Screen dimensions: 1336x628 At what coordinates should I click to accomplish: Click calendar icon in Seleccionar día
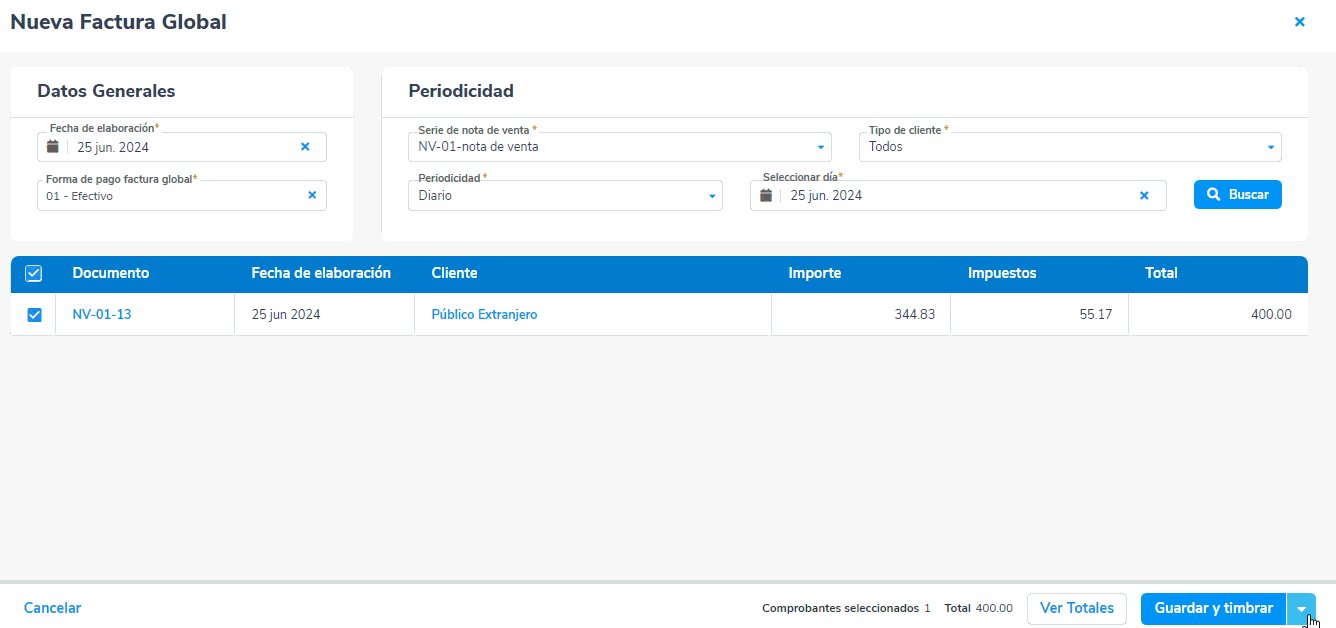coord(766,196)
